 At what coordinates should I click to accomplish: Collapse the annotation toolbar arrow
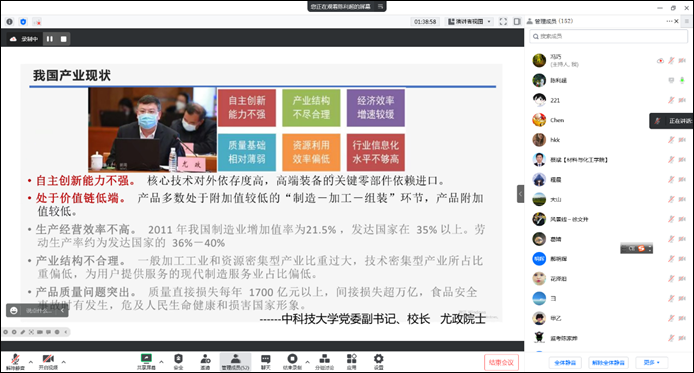click(x=66, y=332)
